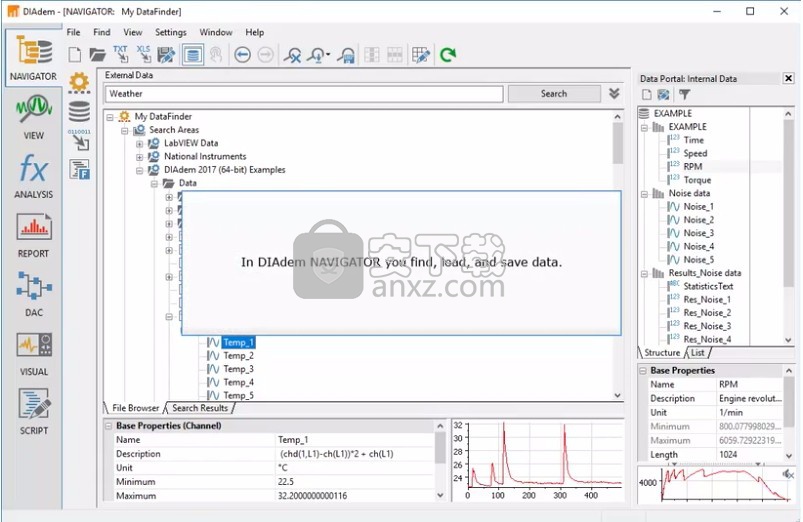The height and width of the screenshot is (522, 803).
Task: Switch to the Search Results tab
Action: point(200,408)
